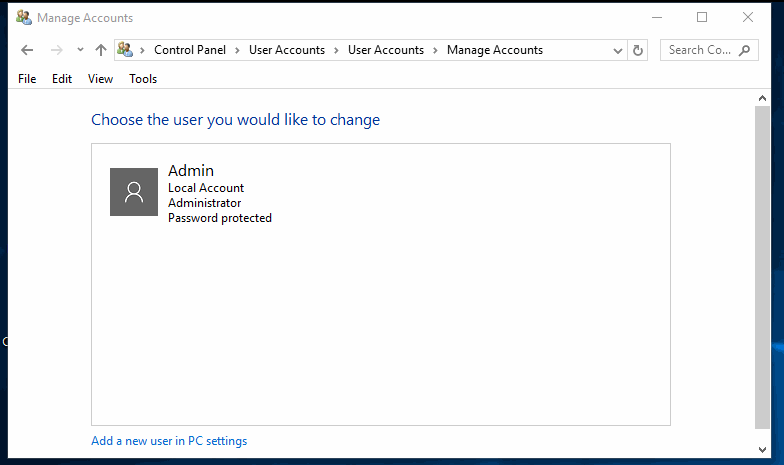Click the scrollbar up arrow
This screenshot has height=465, width=784.
pos(762,98)
